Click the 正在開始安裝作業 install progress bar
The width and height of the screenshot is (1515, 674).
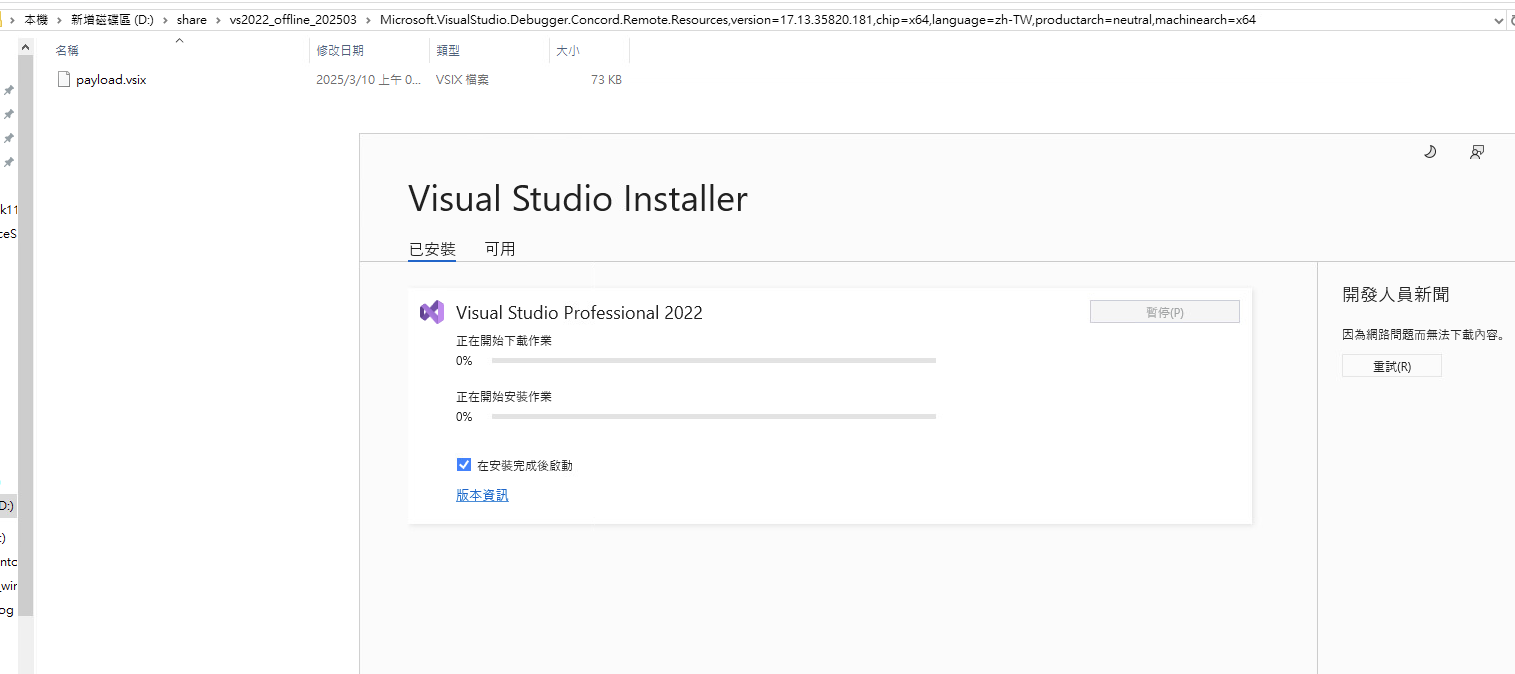714,416
